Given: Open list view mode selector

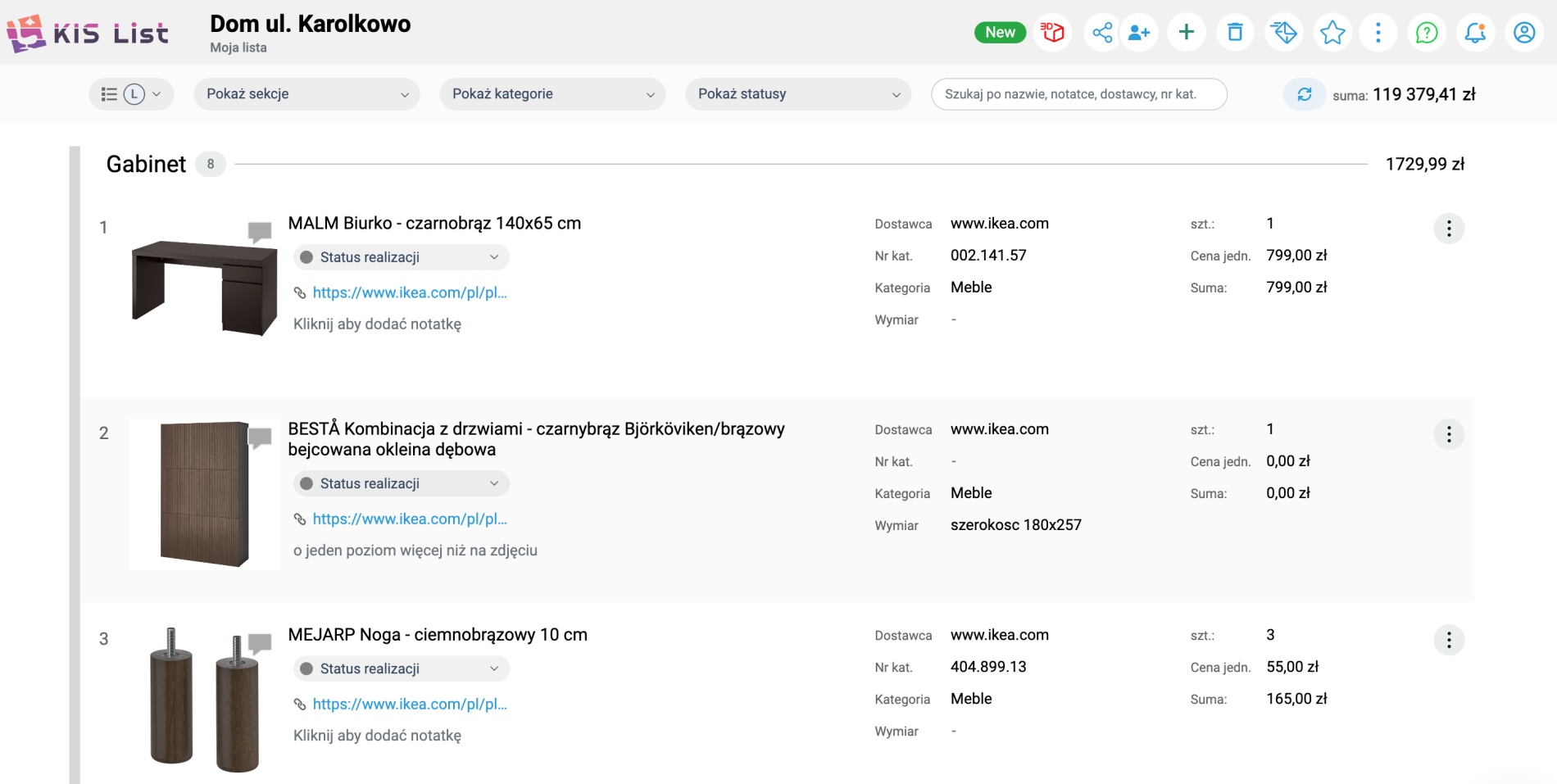Looking at the screenshot, I should coord(130,94).
